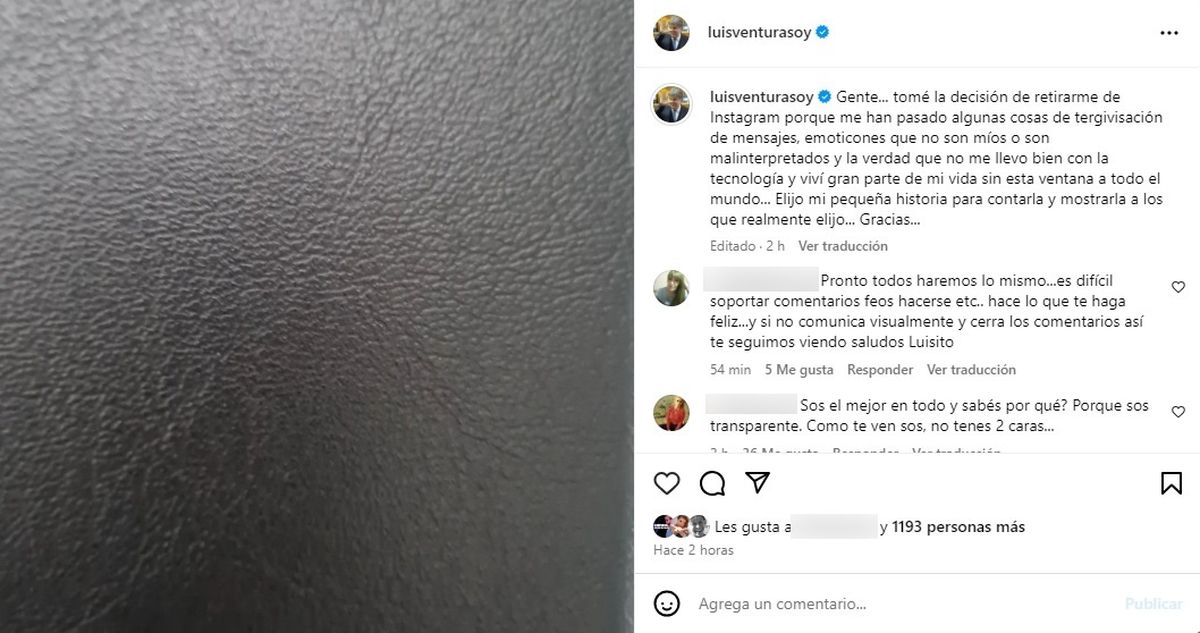Open the first commenter's avatar
Screen dimensions: 1200x633
(x=671, y=288)
